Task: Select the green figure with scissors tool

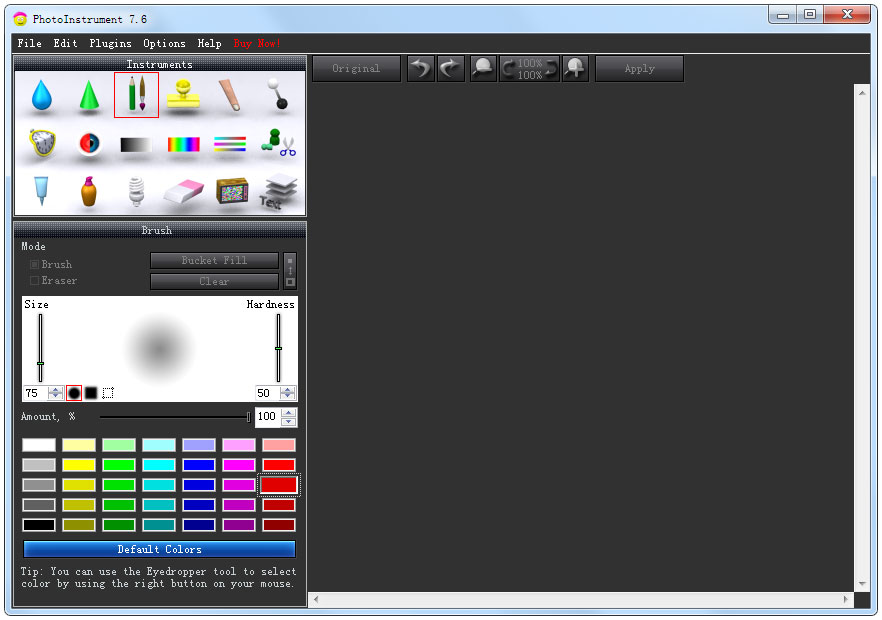Action: (278, 142)
